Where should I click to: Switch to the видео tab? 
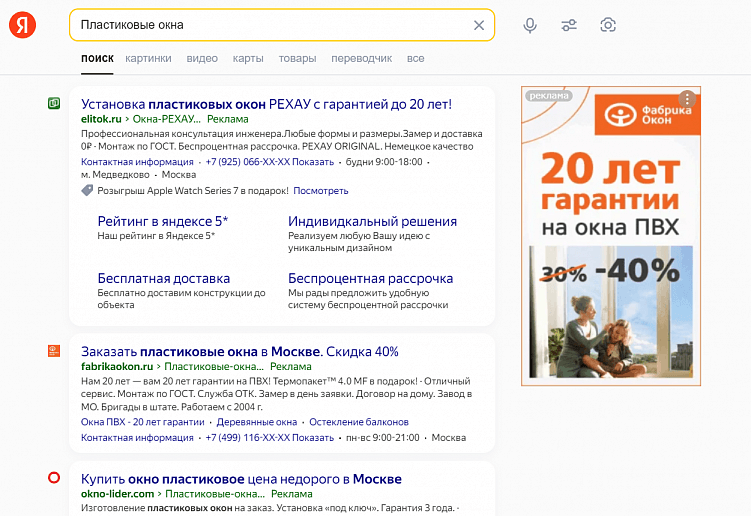[202, 58]
